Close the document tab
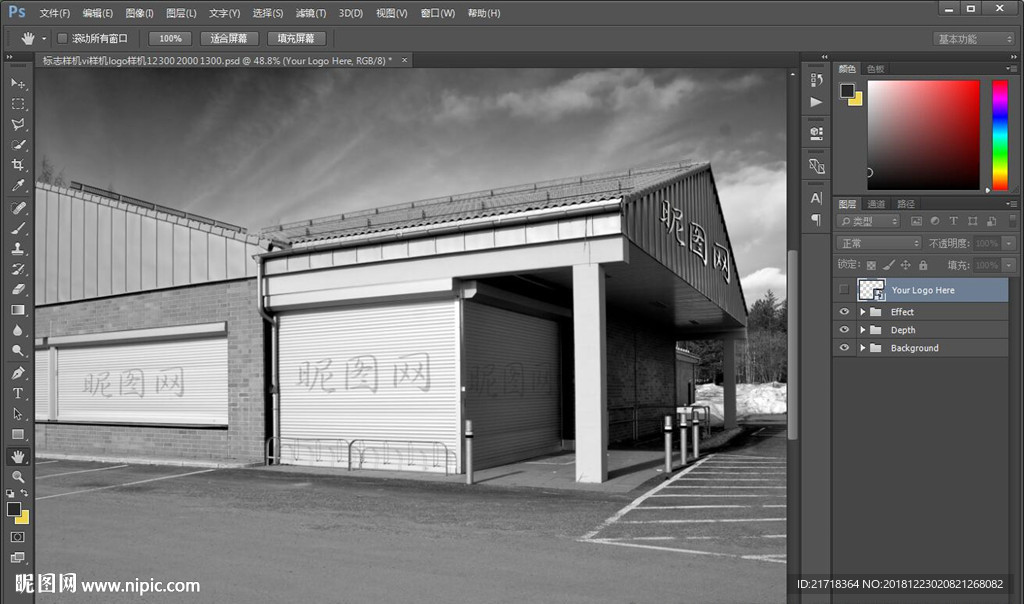Image resolution: width=1024 pixels, height=604 pixels. click(x=404, y=60)
